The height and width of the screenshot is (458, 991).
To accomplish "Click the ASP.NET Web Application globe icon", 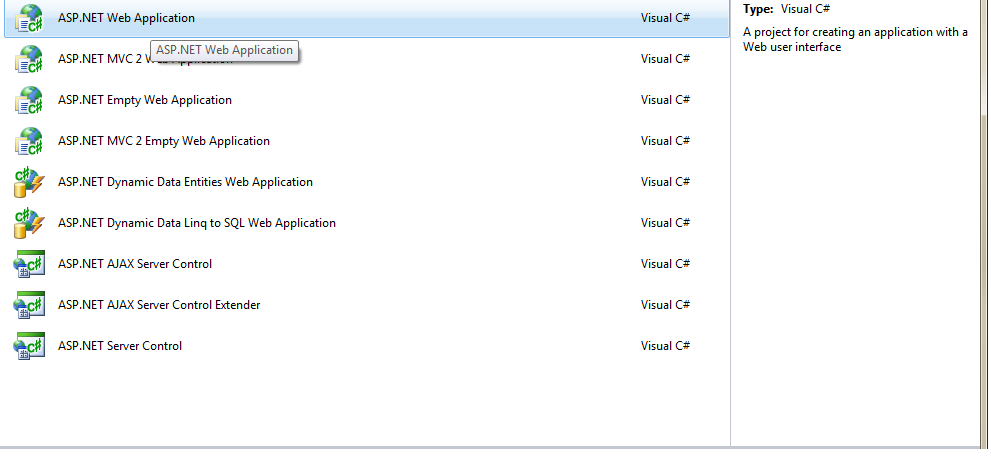I will click(28, 18).
